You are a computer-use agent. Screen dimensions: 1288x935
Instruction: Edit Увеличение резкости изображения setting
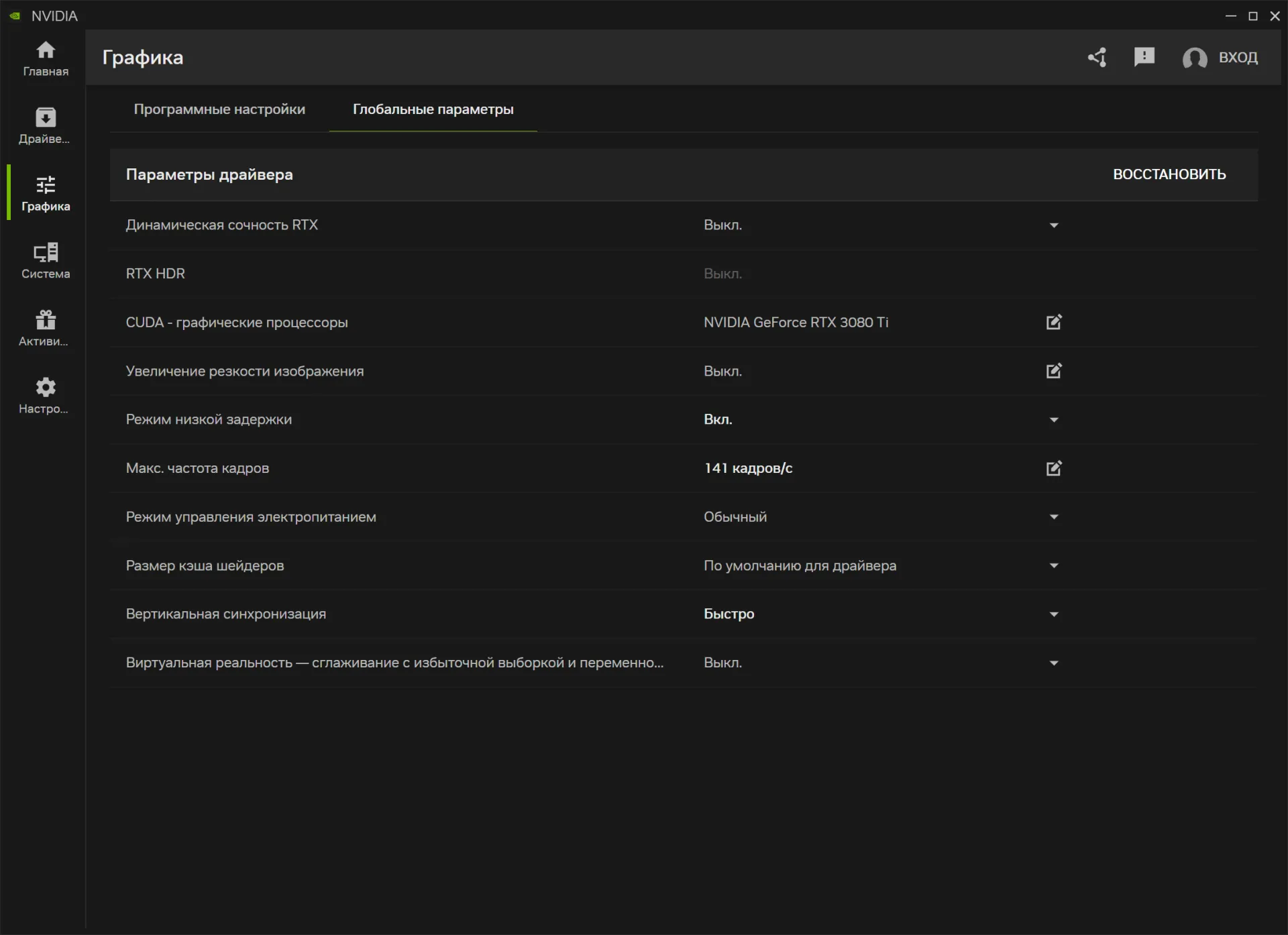pyautogui.click(x=1054, y=371)
